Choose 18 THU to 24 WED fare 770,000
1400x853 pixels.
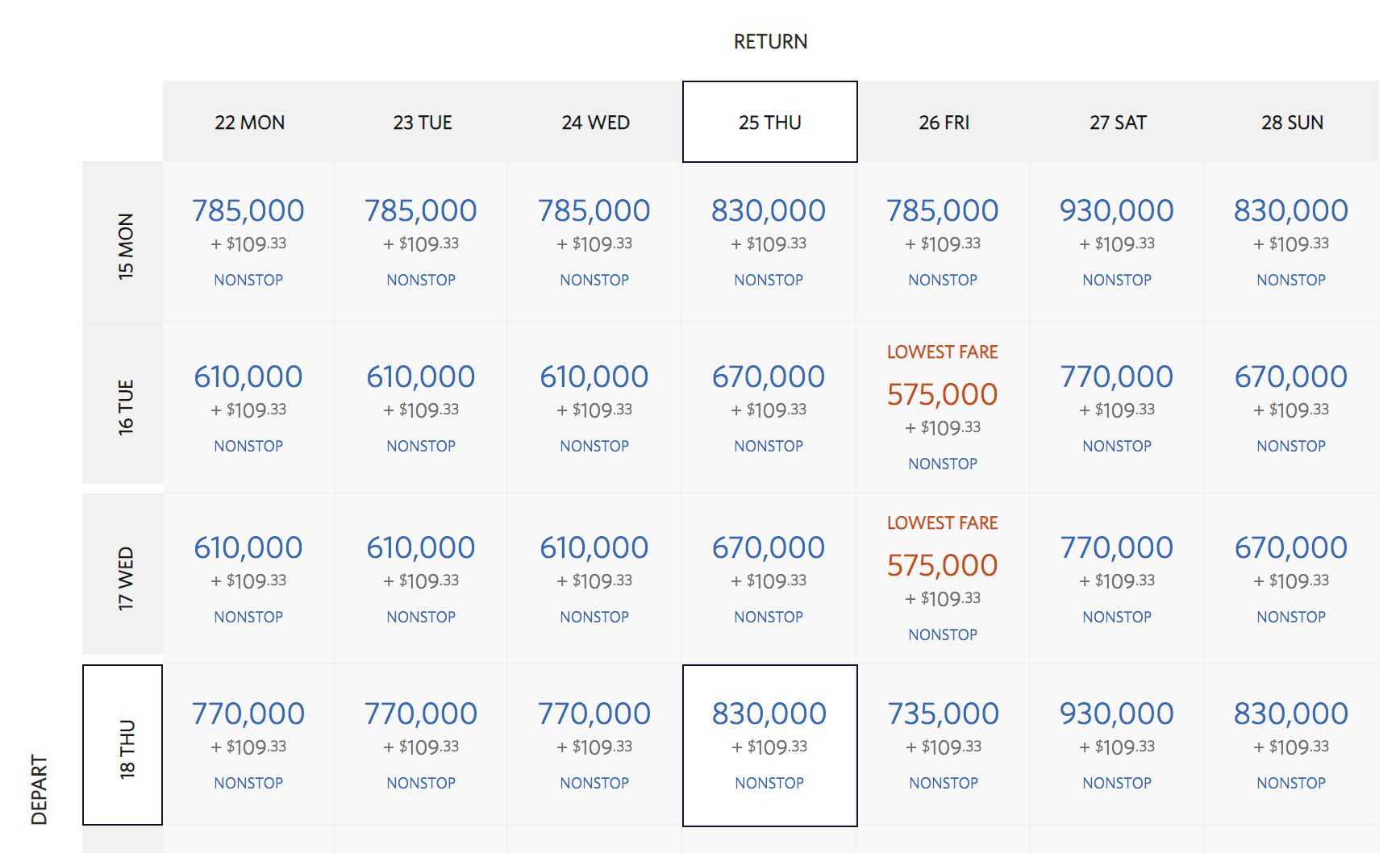(594, 745)
